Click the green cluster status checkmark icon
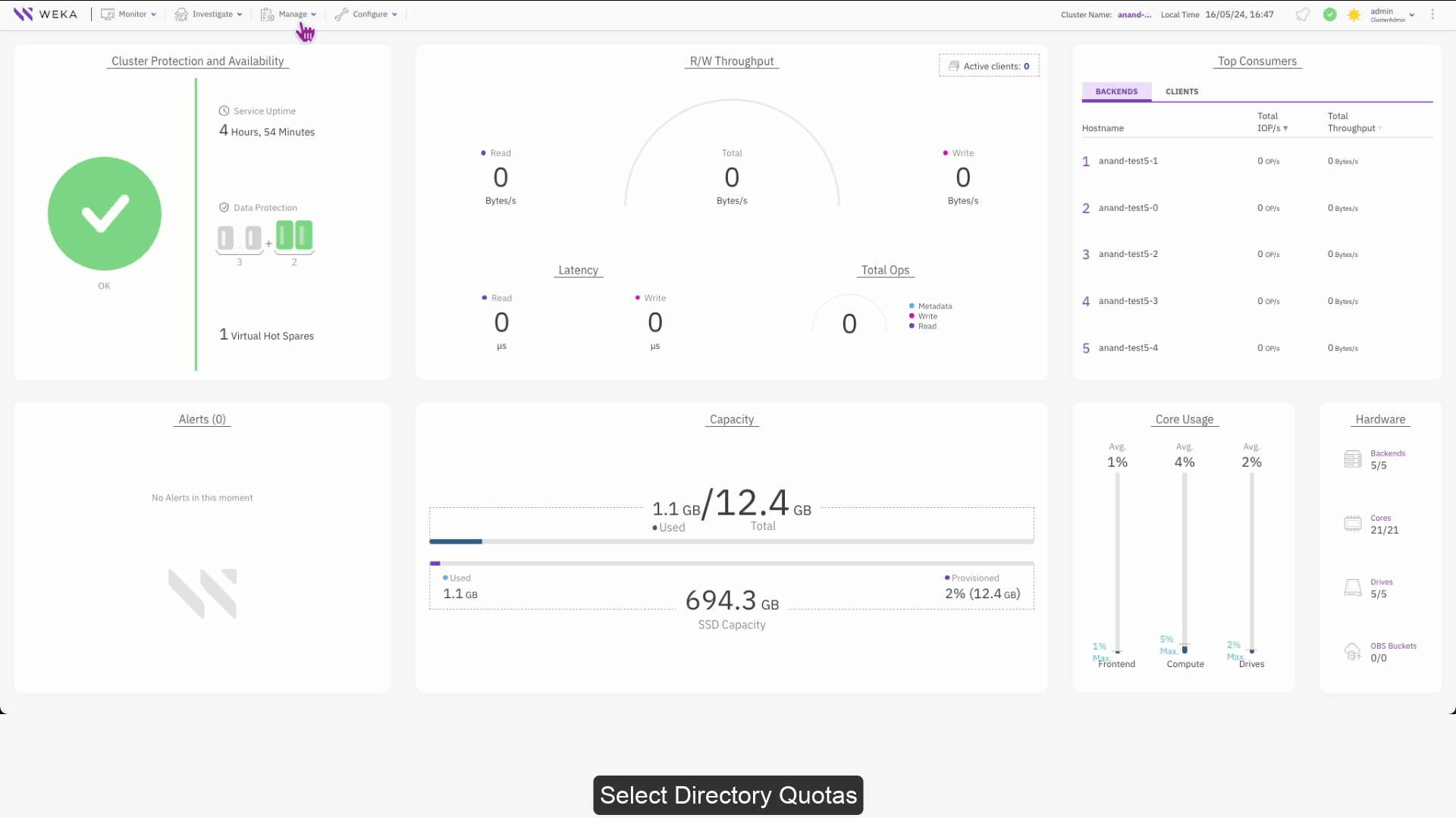Image resolution: width=1456 pixels, height=818 pixels. pyautogui.click(x=1329, y=14)
